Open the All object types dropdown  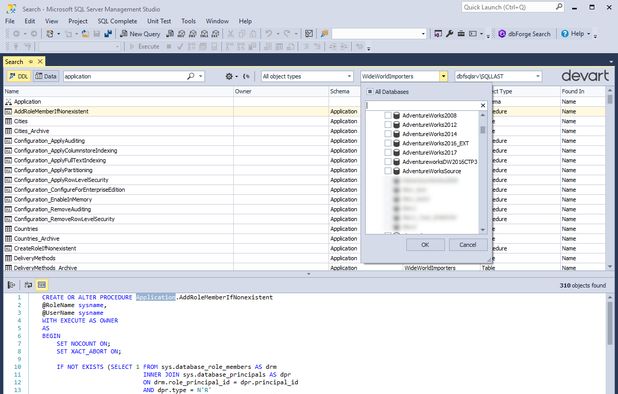(307, 76)
